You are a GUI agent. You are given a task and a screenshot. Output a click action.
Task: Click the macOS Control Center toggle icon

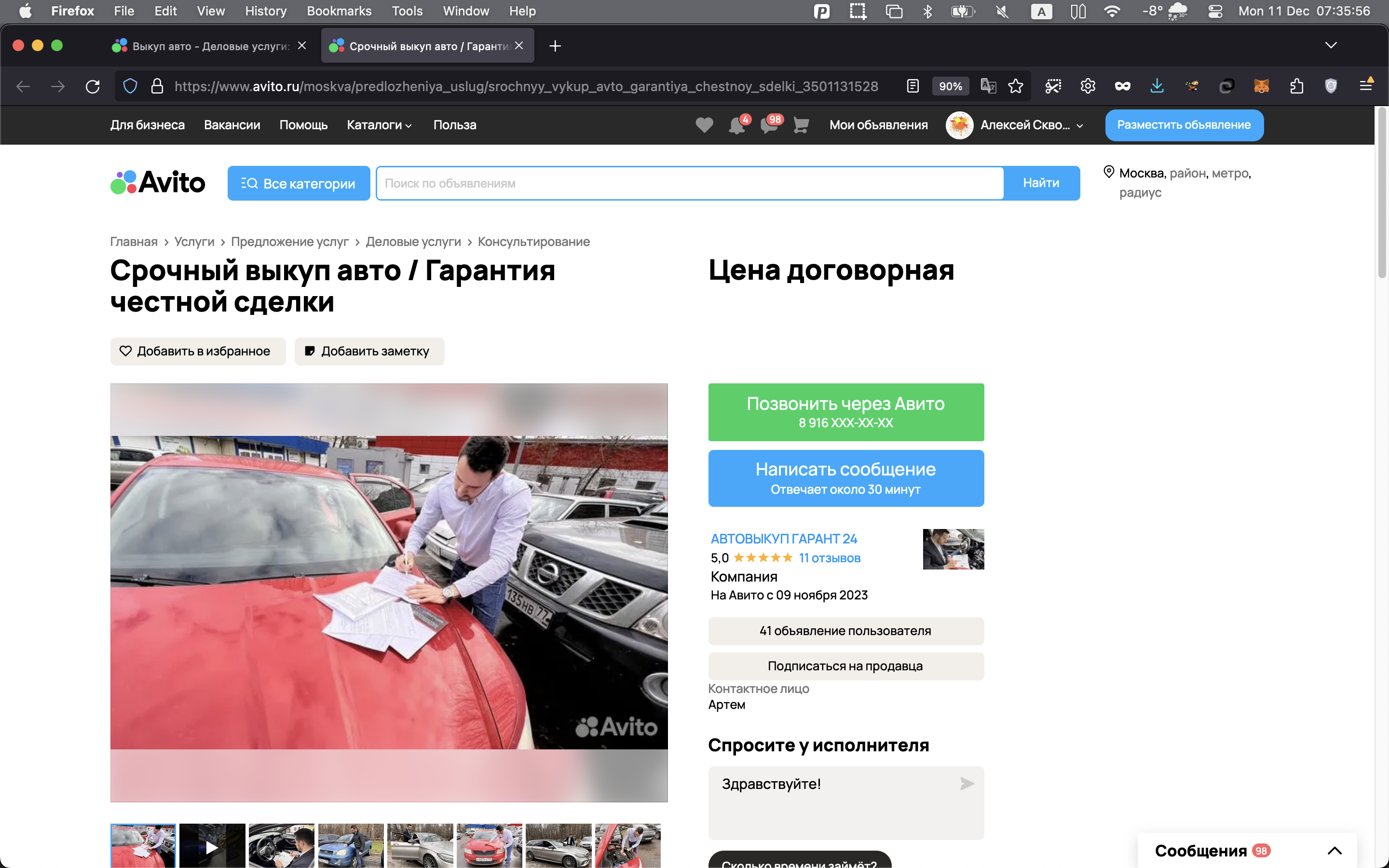1215,11
